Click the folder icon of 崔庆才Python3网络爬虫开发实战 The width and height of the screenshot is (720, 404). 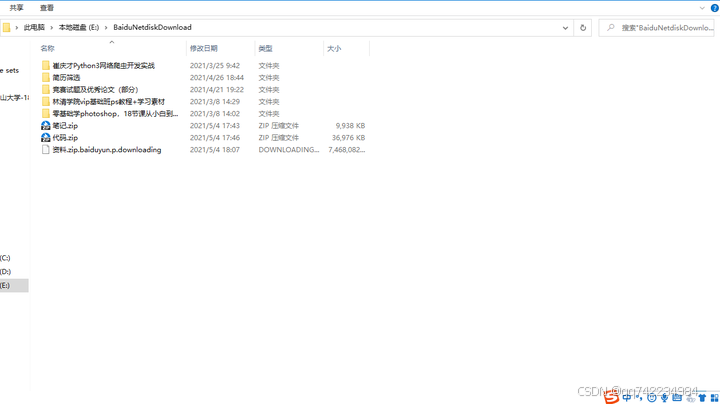pos(46,65)
